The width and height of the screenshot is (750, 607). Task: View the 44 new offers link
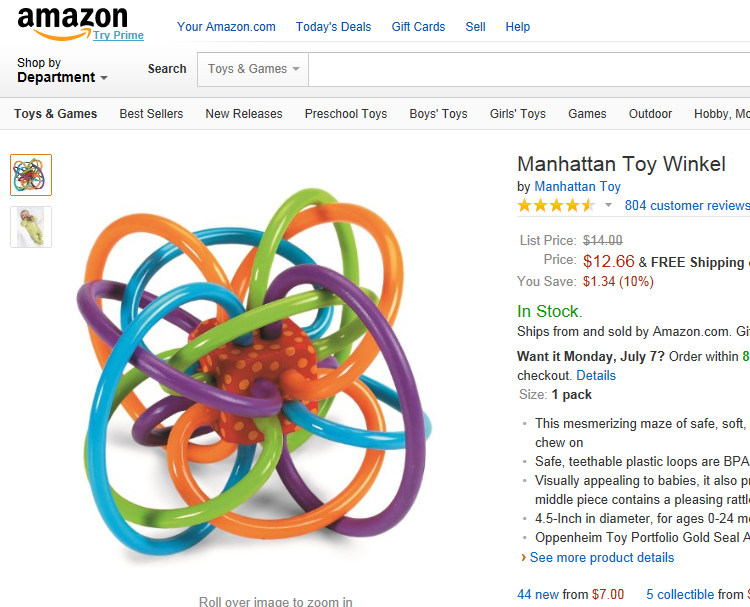539,594
